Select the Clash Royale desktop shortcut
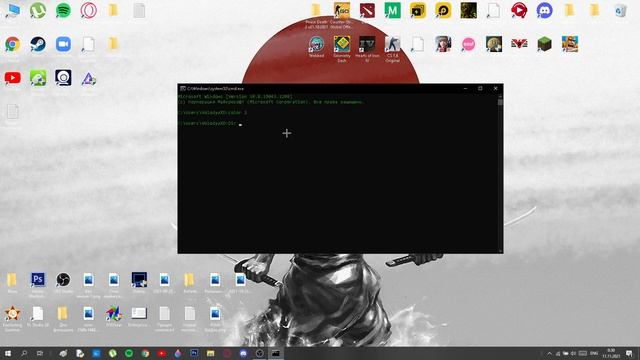The image size is (640, 360). click(x=569, y=44)
